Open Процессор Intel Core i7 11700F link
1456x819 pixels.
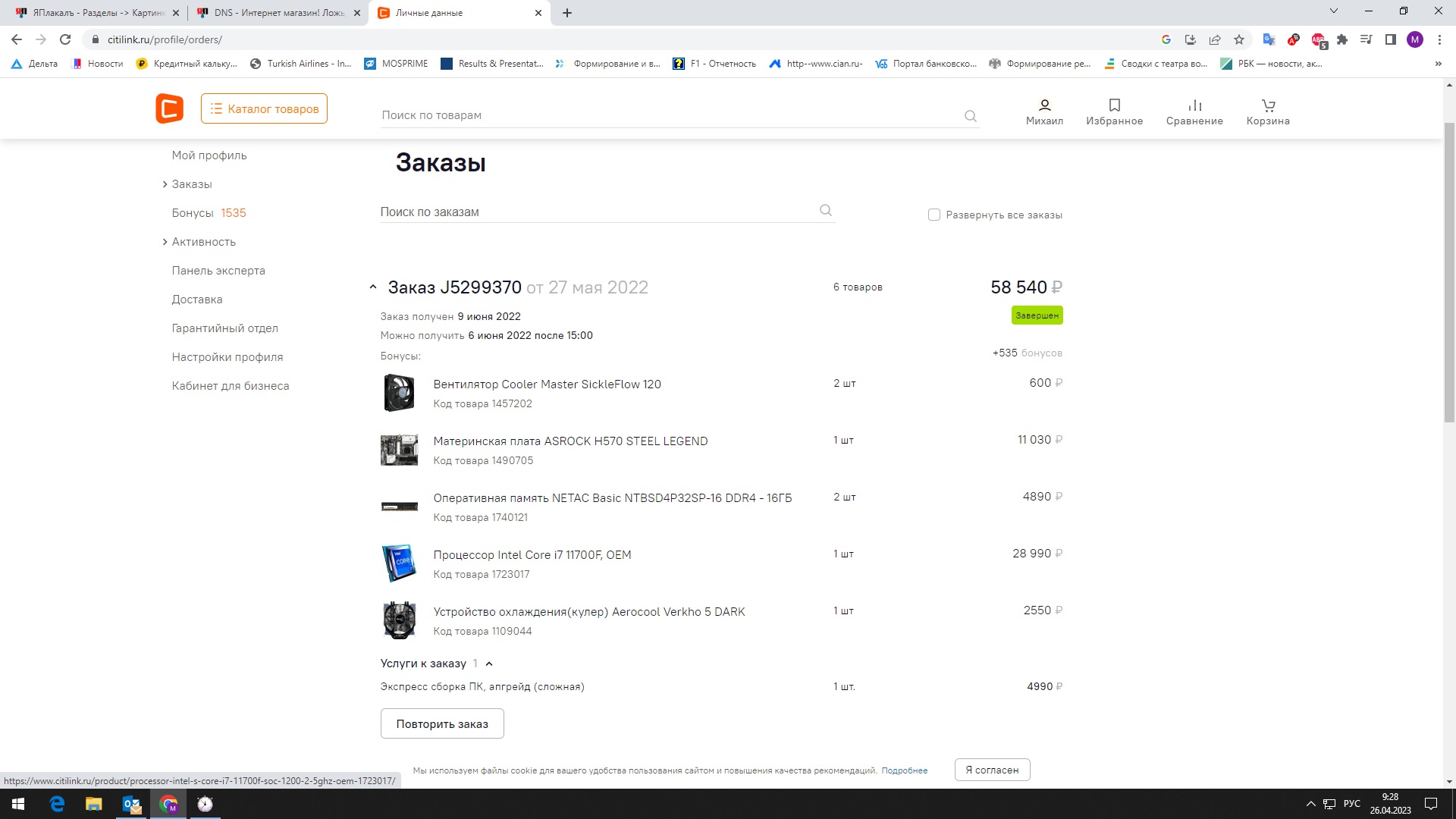[532, 555]
